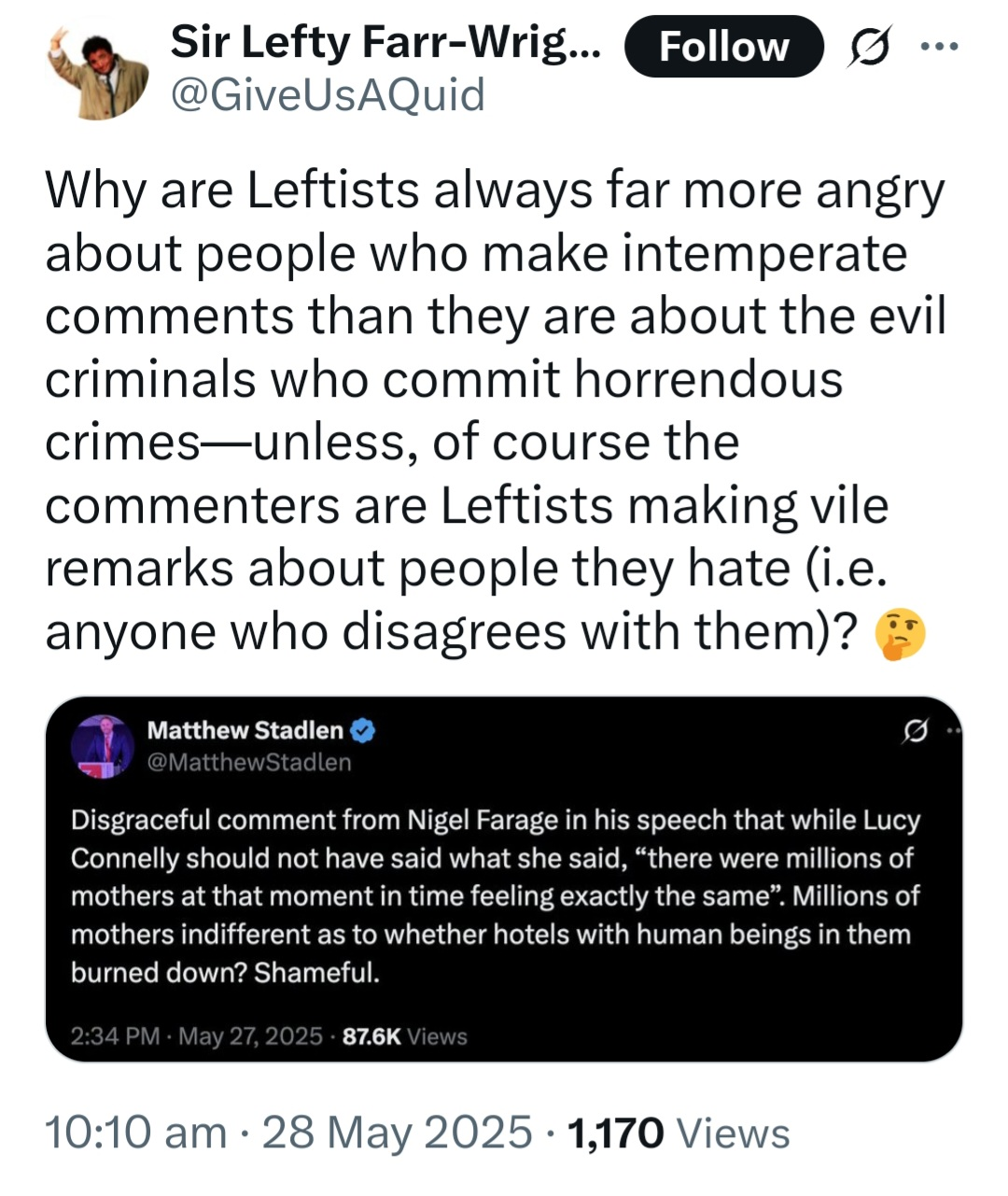This screenshot has width=1008, height=1196.
Task: Click the thinking face emoji
Action: [900, 635]
